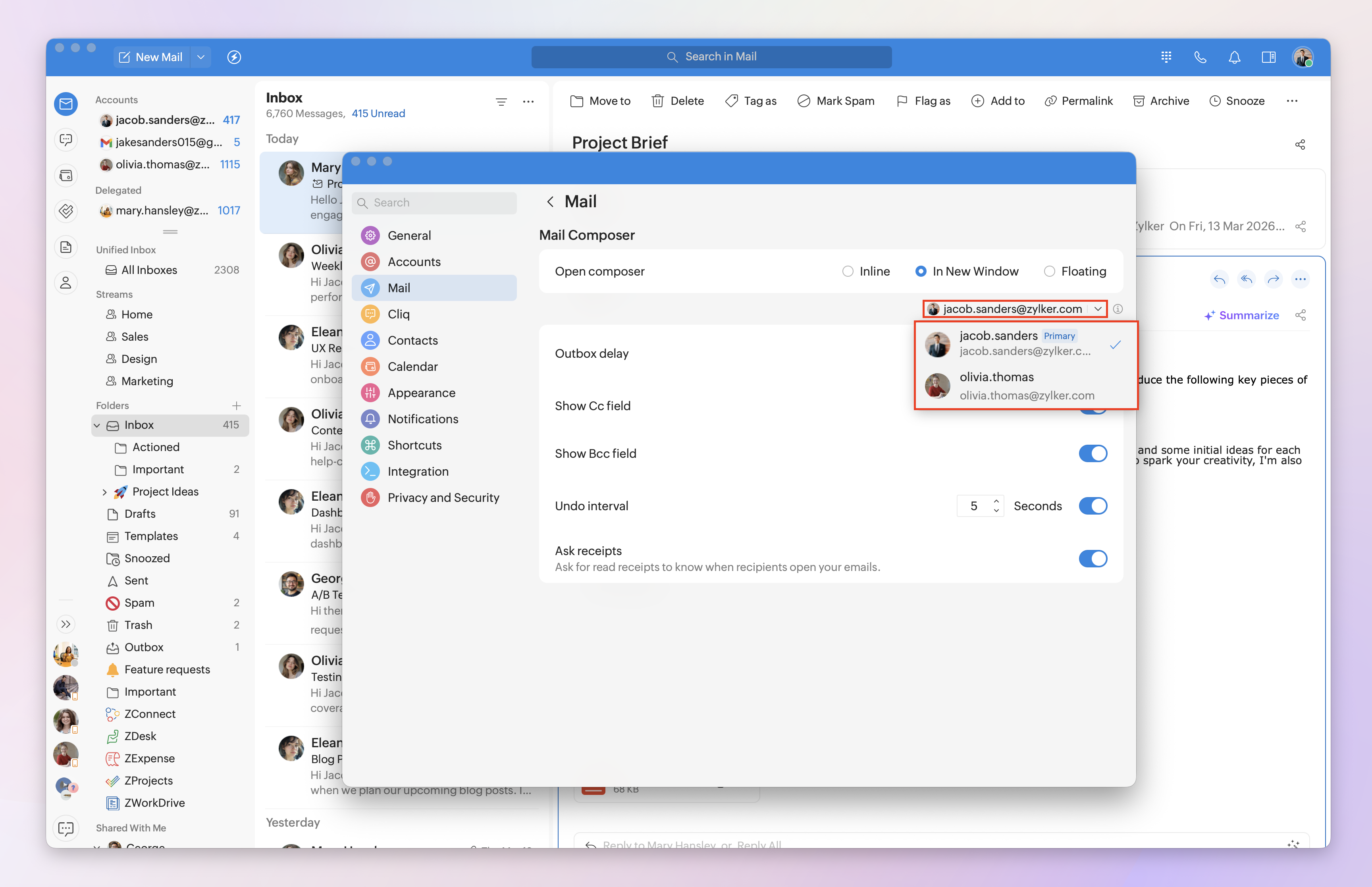Expand the Project Ideas folder

[104, 492]
